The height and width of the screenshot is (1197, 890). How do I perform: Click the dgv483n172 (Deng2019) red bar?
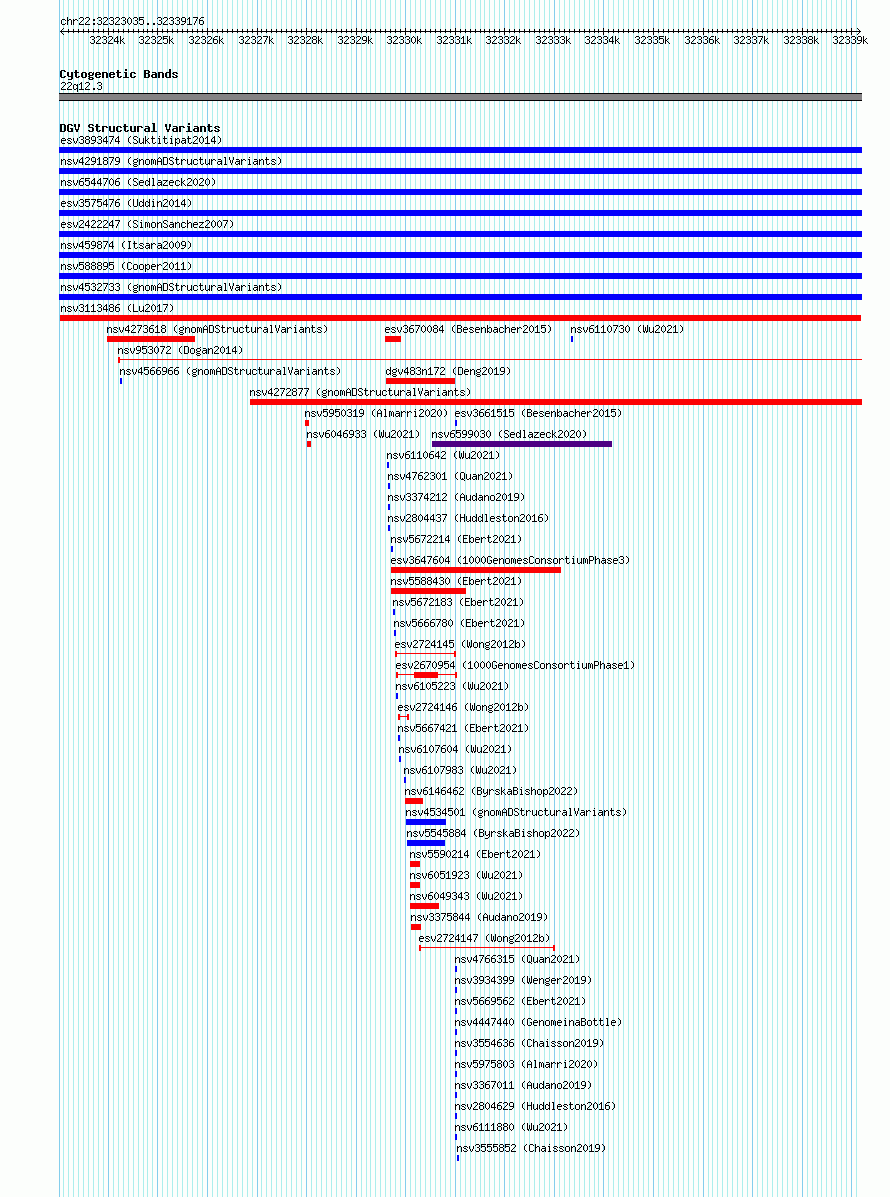click(x=421, y=381)
